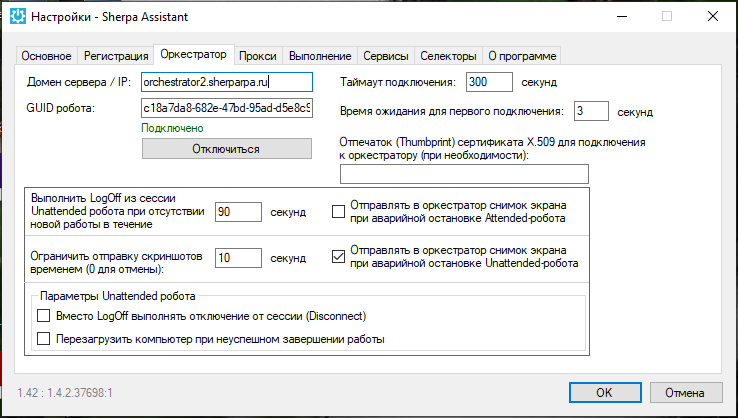Switch to the Селекторы tab
Screen dimensions: 738x418
click(449, 56)
